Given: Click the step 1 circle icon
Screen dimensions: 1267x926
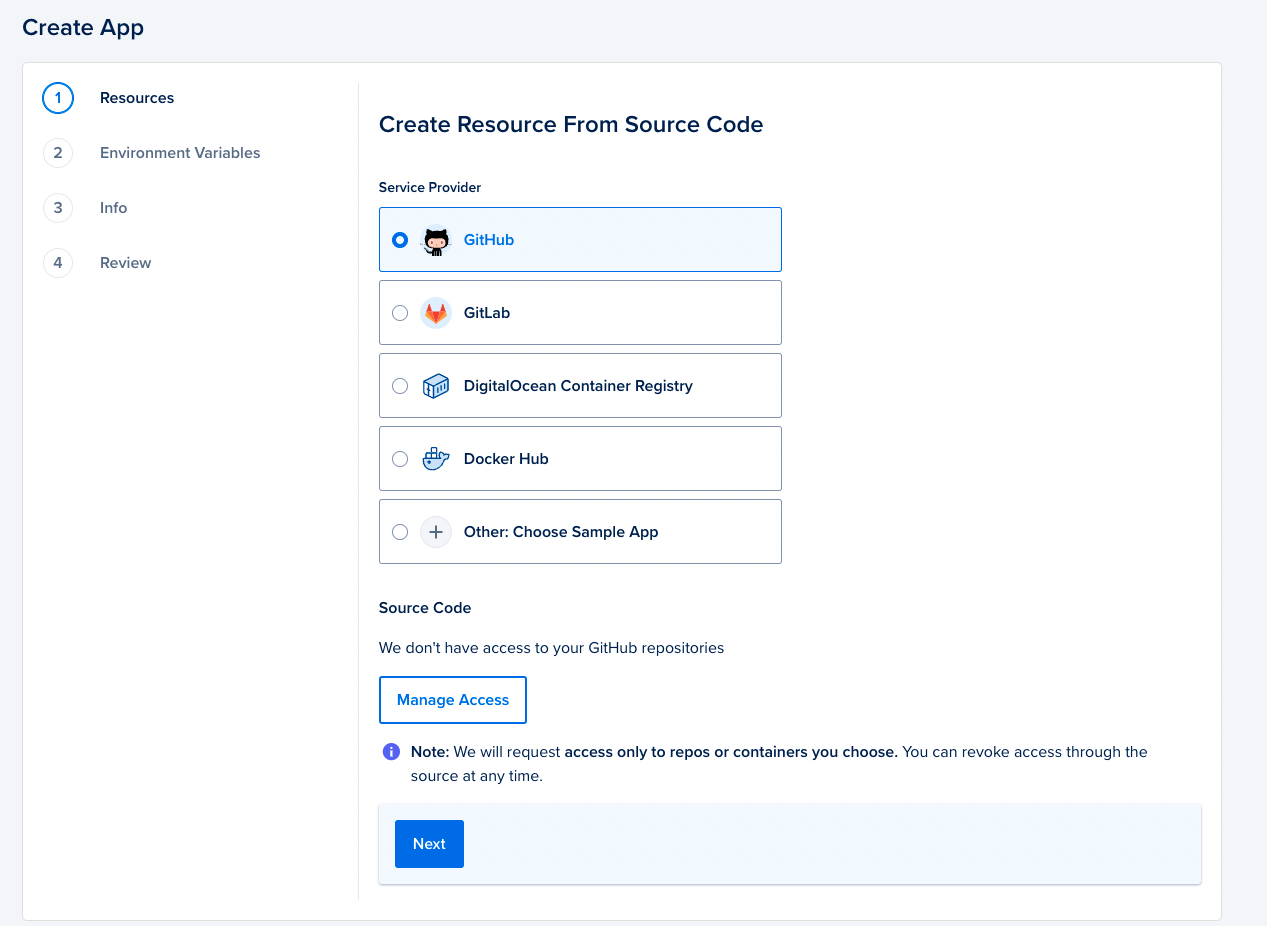Looking at the screenshot, I should (x=58, y=98).
